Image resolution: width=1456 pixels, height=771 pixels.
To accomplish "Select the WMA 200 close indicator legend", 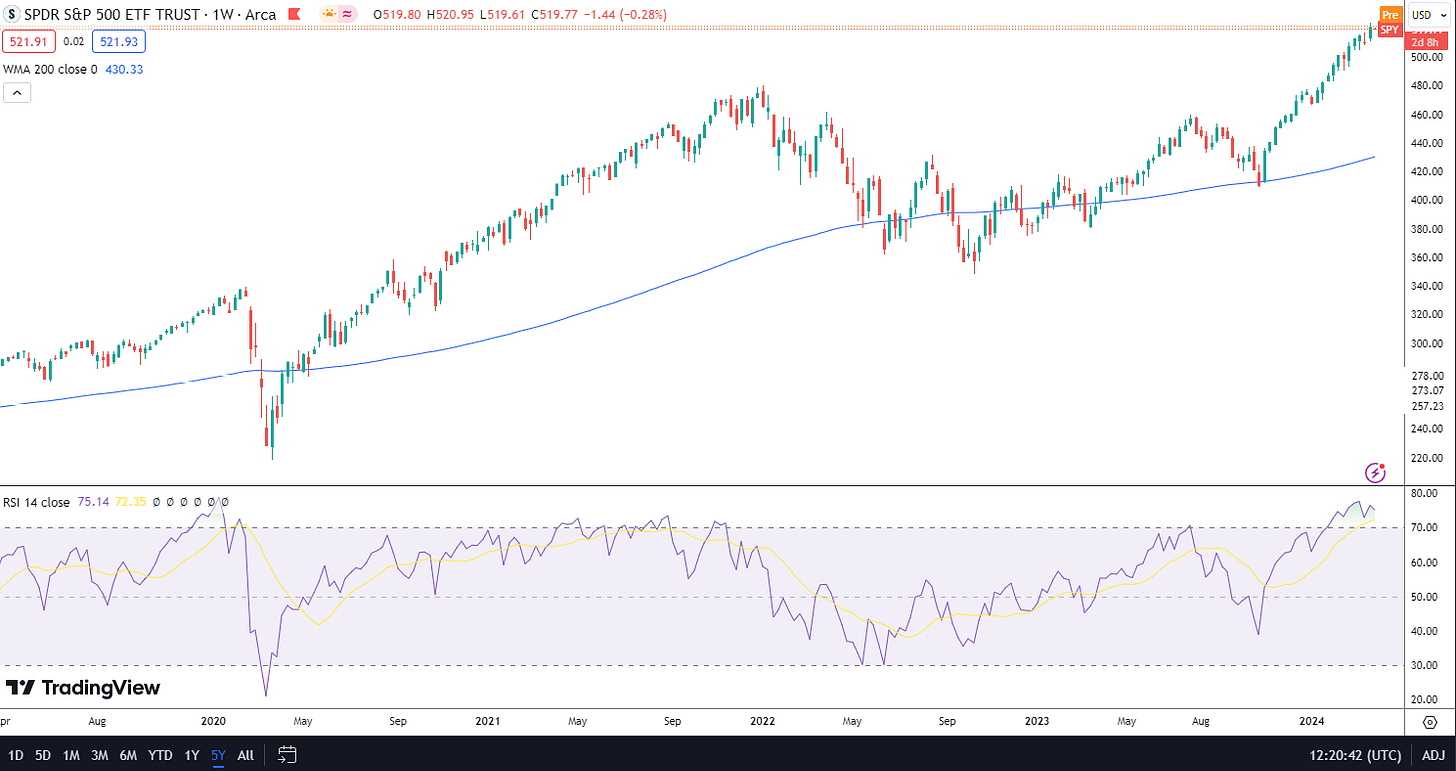I will coord(50,69).
